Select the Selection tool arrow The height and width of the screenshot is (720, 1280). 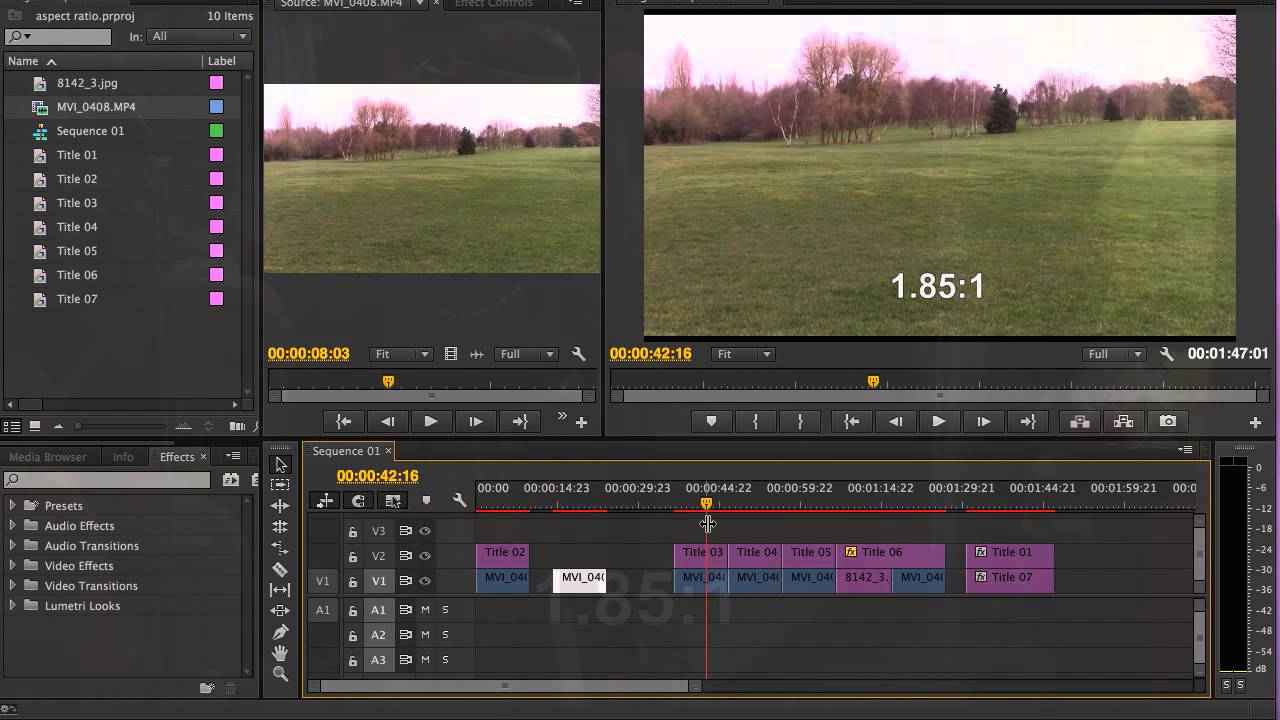[280, 465]
